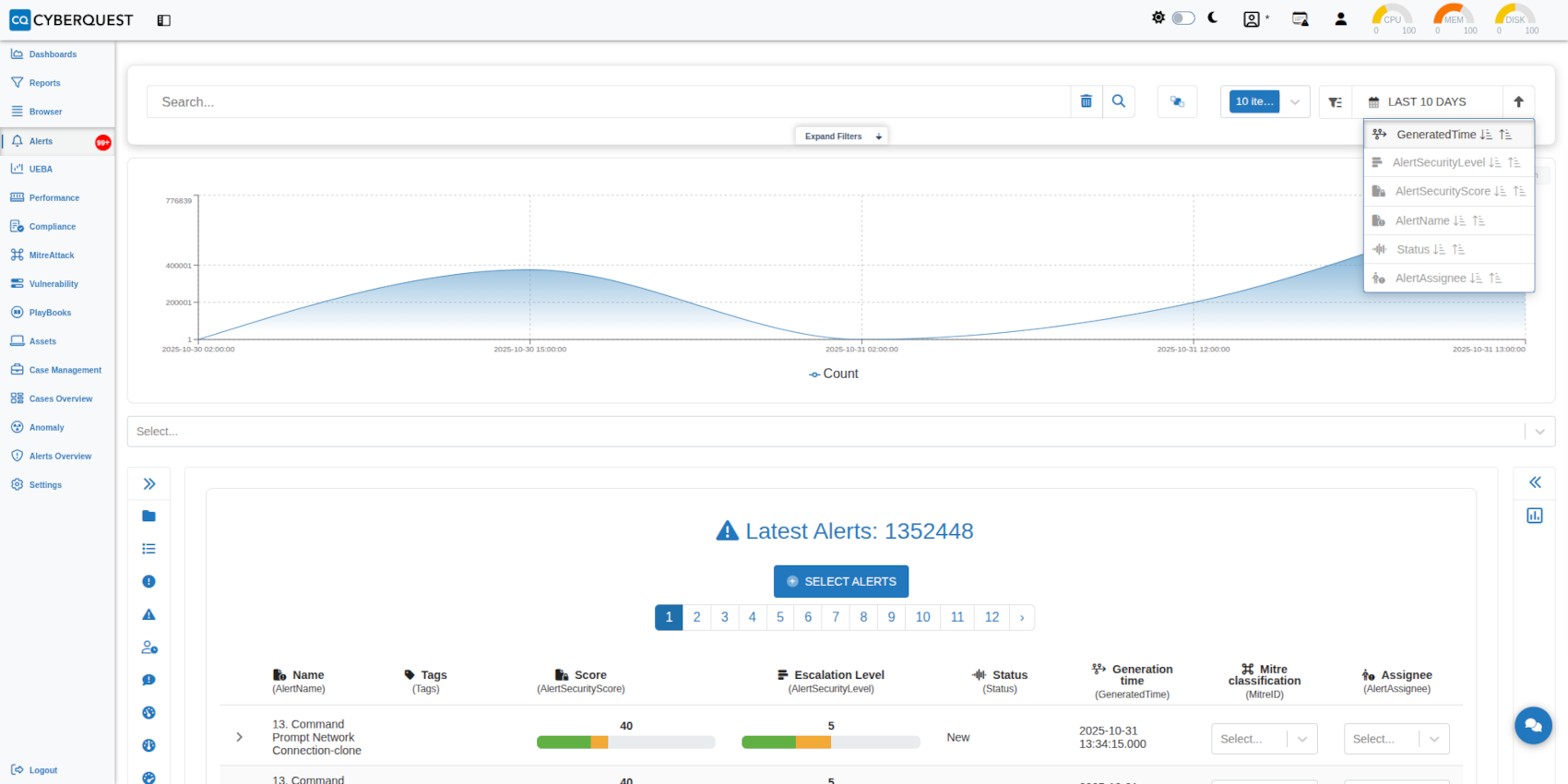Click the trash icon in search bar
The height and width of the screenshot is (784, 1568).
tap(1086, 101)
